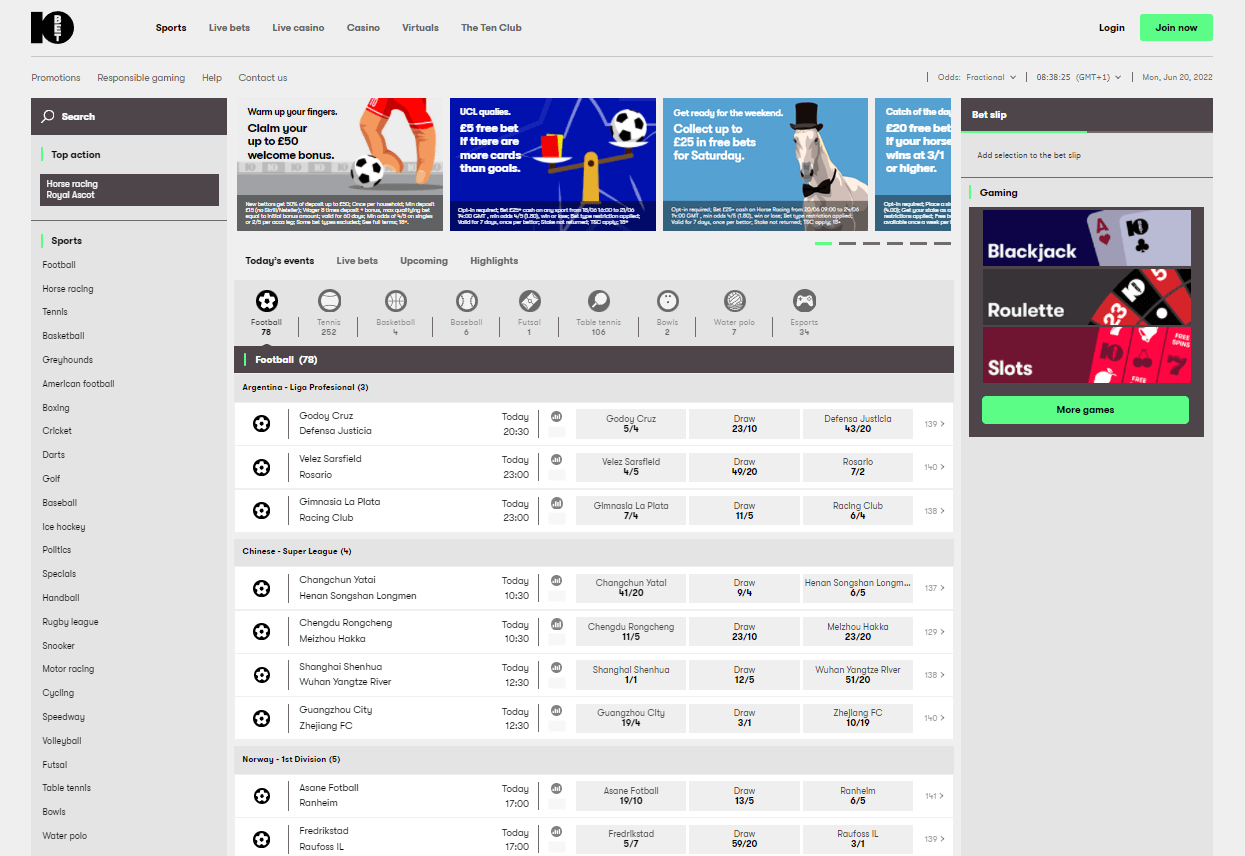Expand 138 more markets for Gimnasia La Plata
The height and width of the screenshot is (856, 1245).
click(934, 511)
